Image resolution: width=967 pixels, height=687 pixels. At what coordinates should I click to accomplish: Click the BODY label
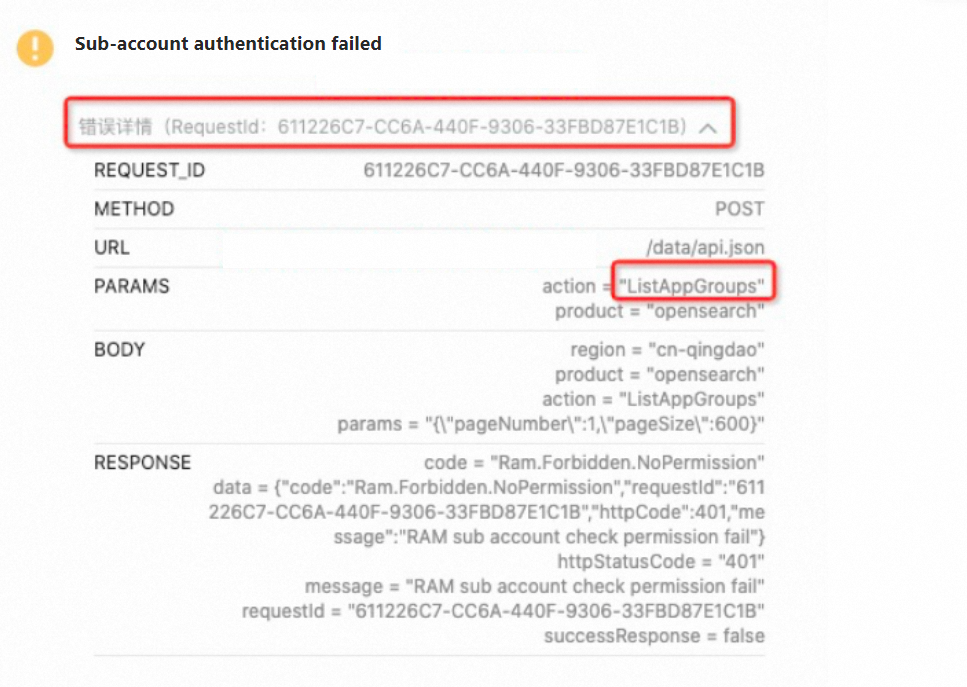click(x=120, y=350)
